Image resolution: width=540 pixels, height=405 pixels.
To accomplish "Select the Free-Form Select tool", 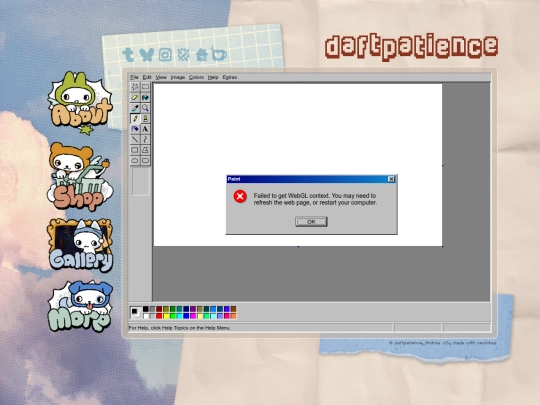I will coord(135,87).
